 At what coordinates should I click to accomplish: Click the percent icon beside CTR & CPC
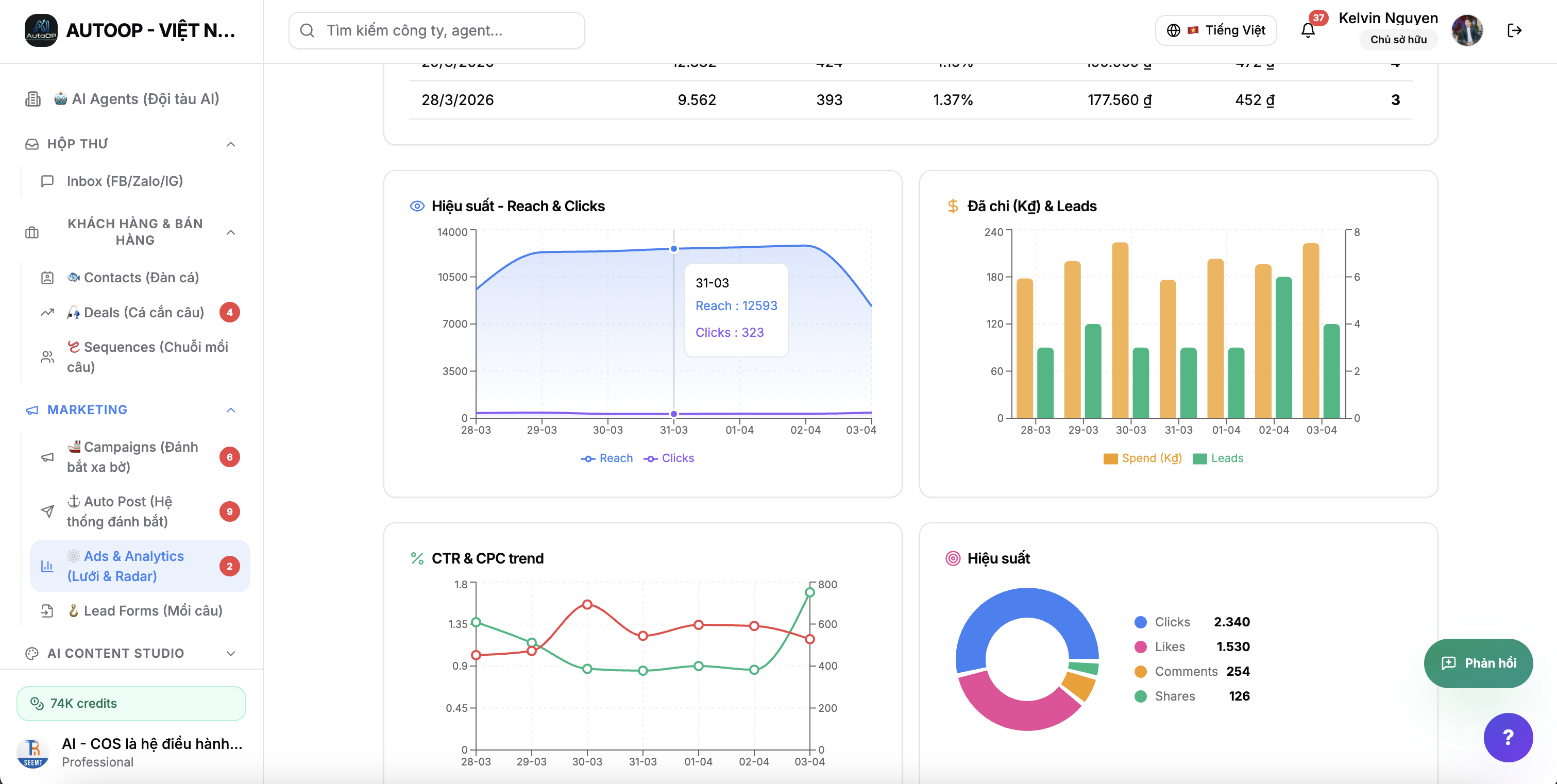pyautogui.click(x=417, y=558)
